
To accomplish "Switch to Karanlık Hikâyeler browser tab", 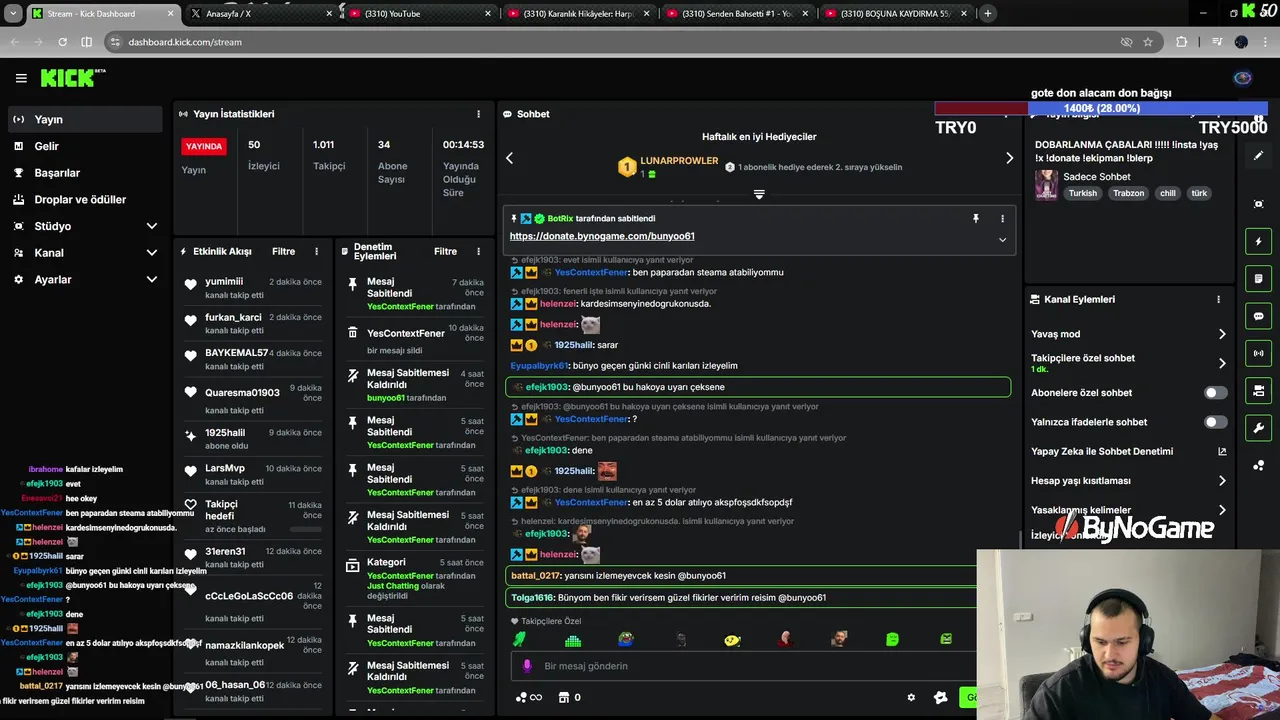I will pos(578,13).
